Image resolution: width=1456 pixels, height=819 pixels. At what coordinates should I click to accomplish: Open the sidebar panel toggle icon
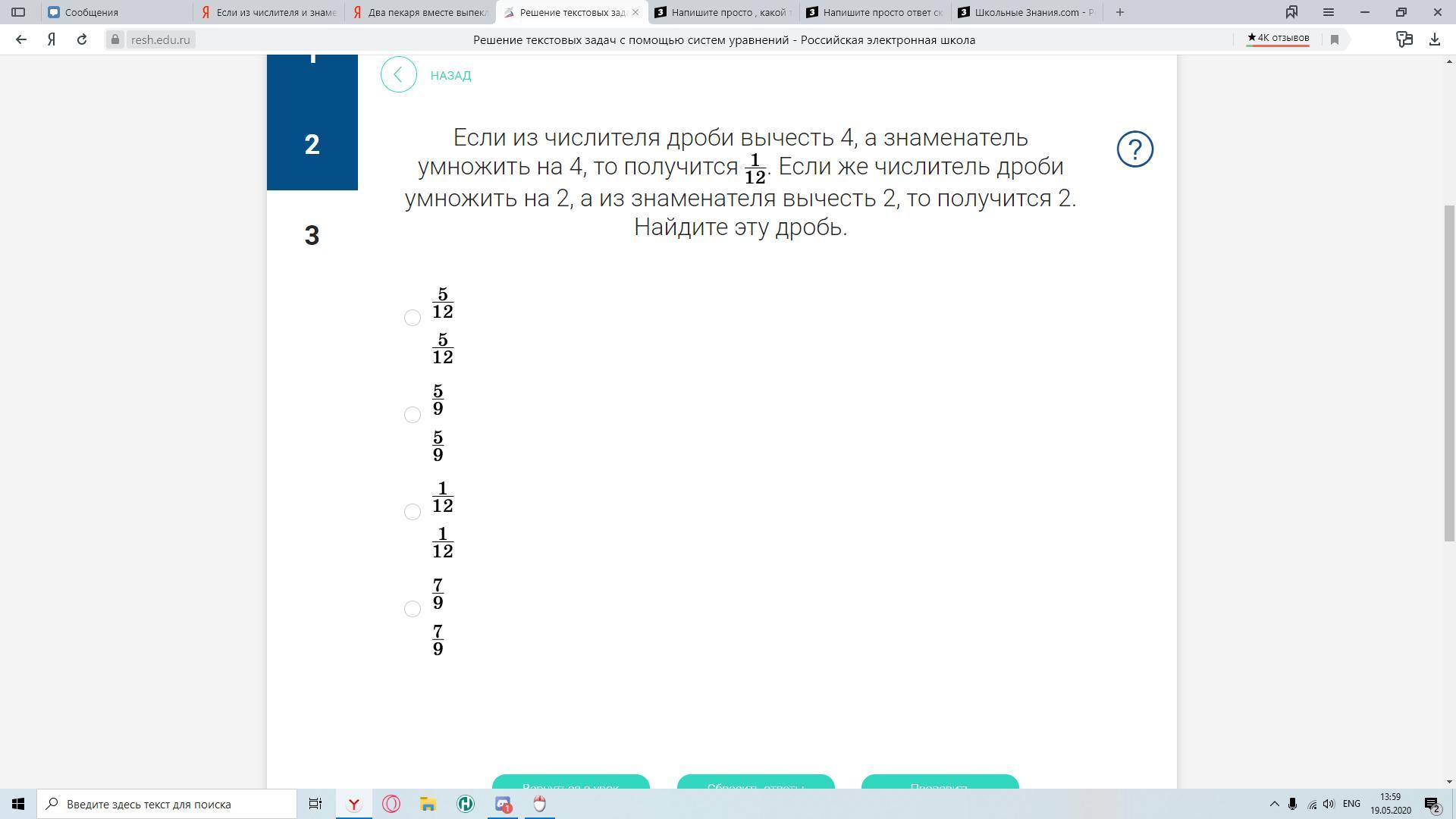pyautogui.click(x=18, y=12)
